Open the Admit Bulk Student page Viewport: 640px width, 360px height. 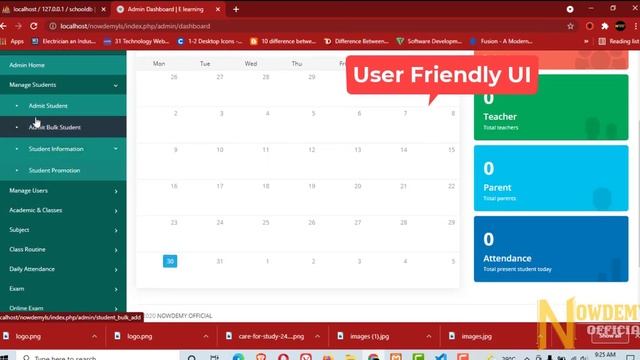tap(63, 127)
